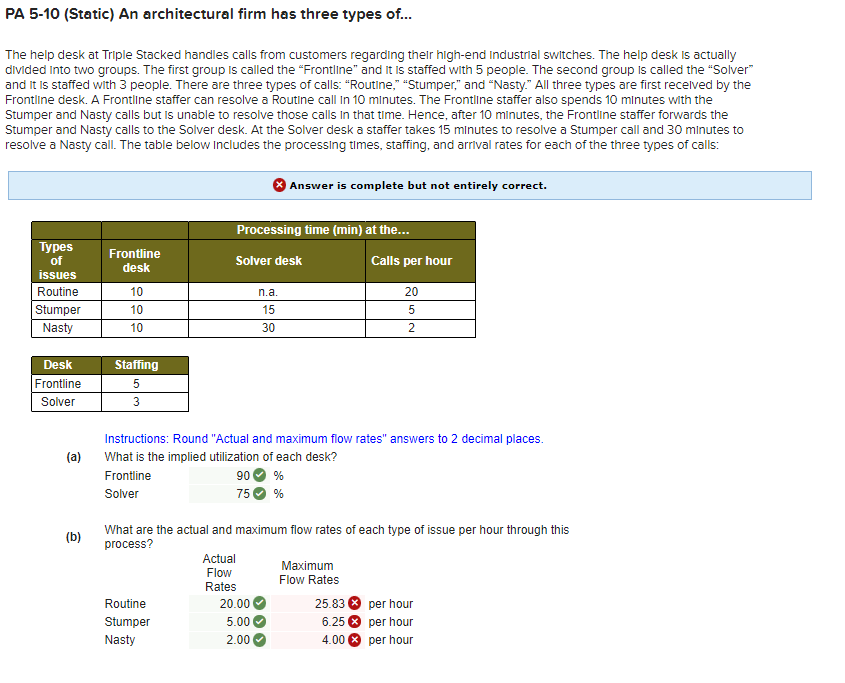Image resolution: width=845 pixels, height=683 pixels.
Task: Click the 'Staffing' header in staffing table
Action: (x=136, y=365)
